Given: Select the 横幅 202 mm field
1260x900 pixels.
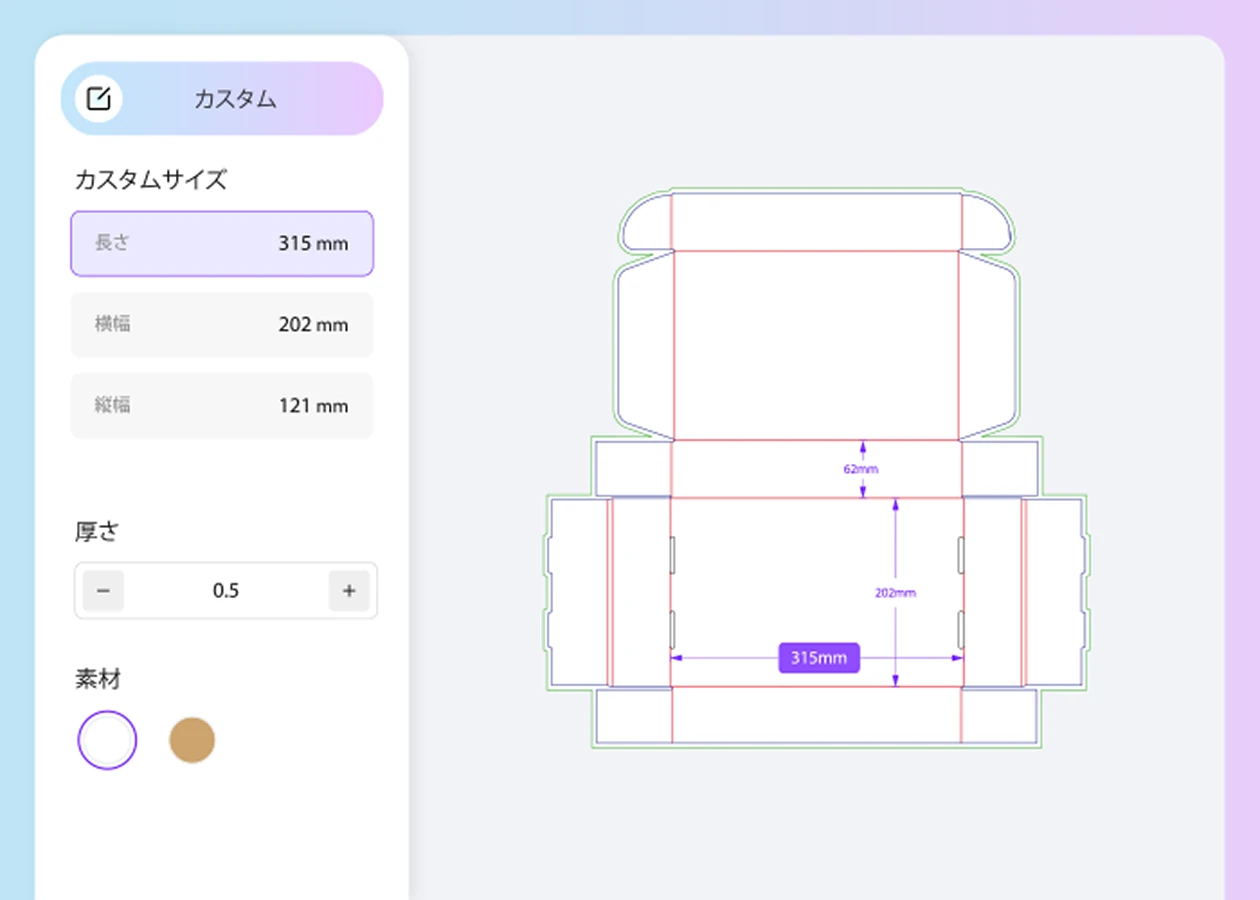Looking at the screenshot, I should [222, 324].
